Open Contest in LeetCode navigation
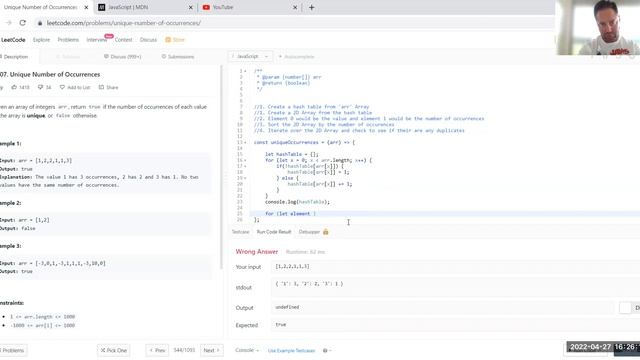The height and width of the screenshot is (360, 640). point(123,40)
